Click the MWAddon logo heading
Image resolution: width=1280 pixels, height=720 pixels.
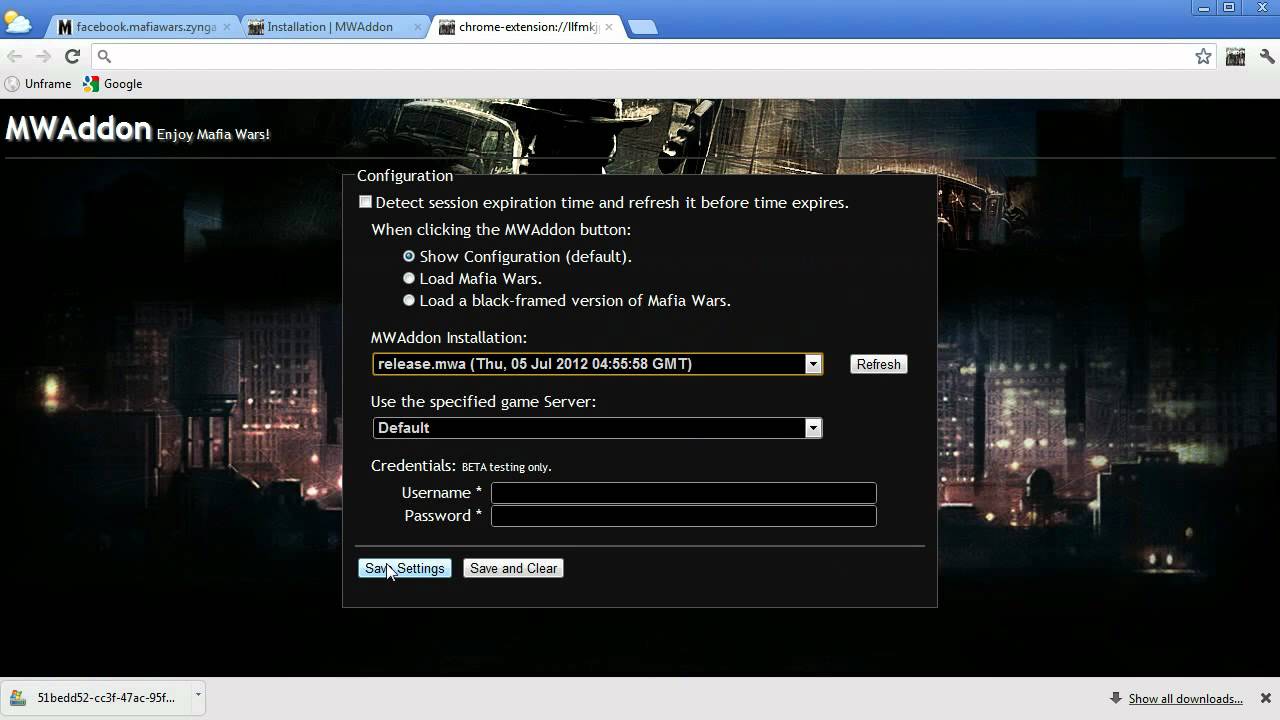(78, 128)
